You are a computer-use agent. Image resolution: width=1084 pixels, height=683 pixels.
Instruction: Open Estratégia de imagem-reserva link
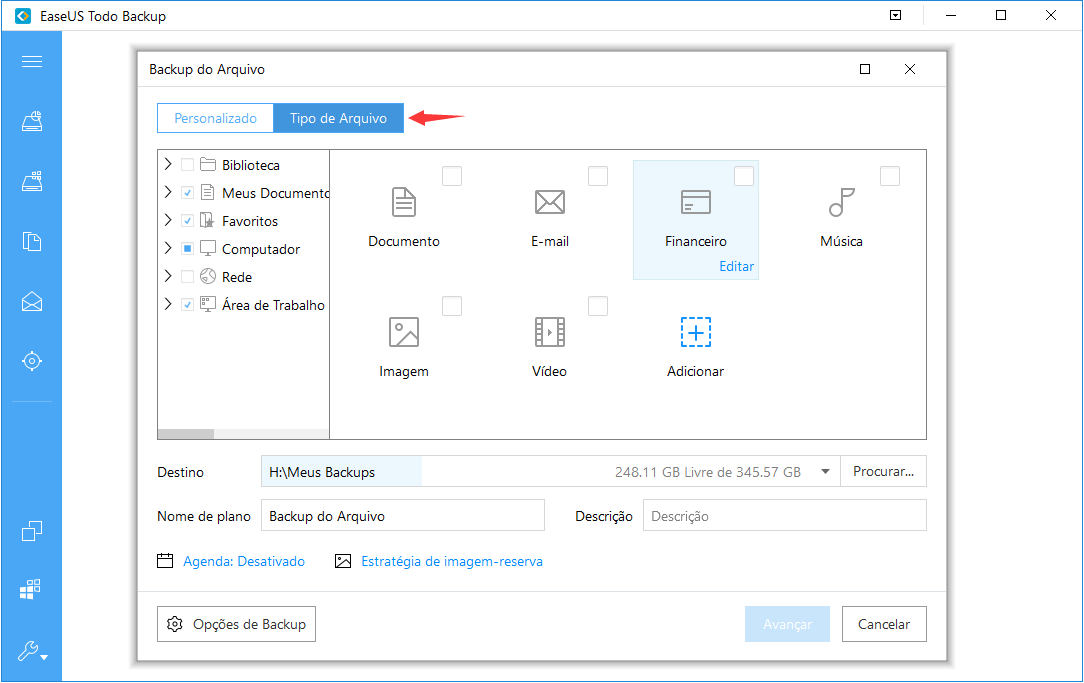pos(452,561)
